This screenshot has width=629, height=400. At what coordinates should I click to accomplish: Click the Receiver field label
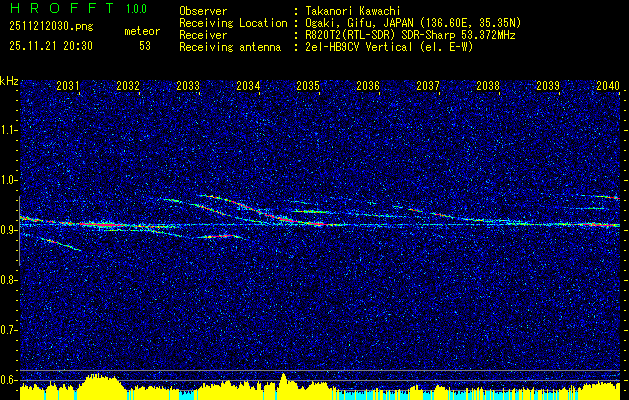point(203,35)
